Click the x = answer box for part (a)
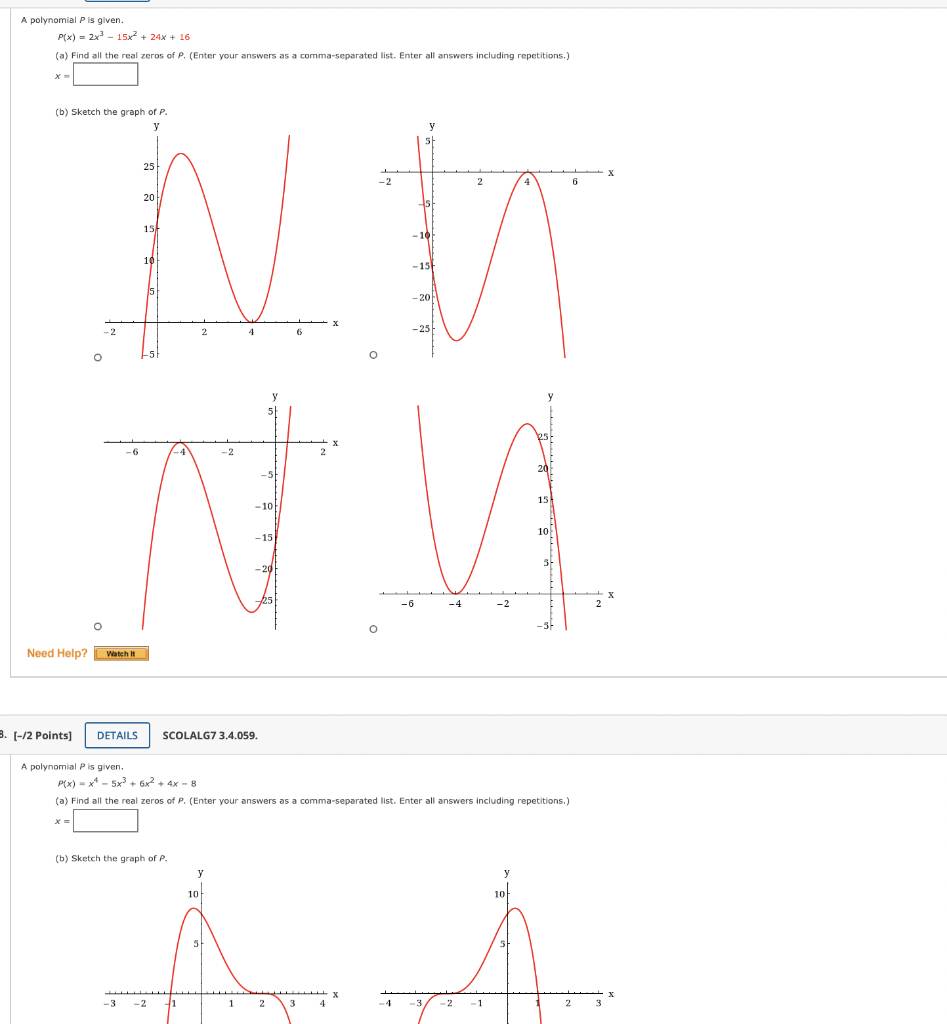947x1024 pixels. 104,73
